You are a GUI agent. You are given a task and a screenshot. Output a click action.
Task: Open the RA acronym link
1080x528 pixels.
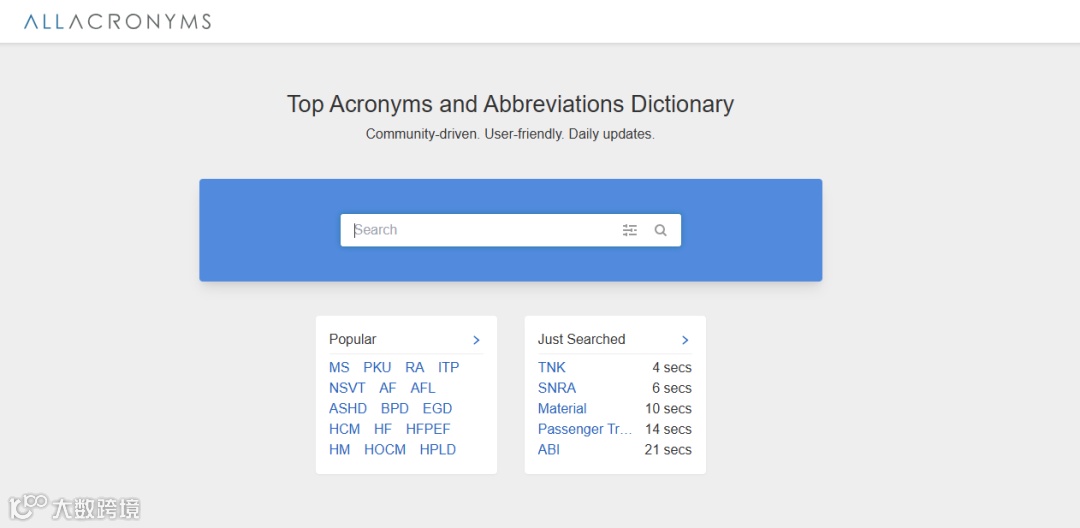pos(415,368)
